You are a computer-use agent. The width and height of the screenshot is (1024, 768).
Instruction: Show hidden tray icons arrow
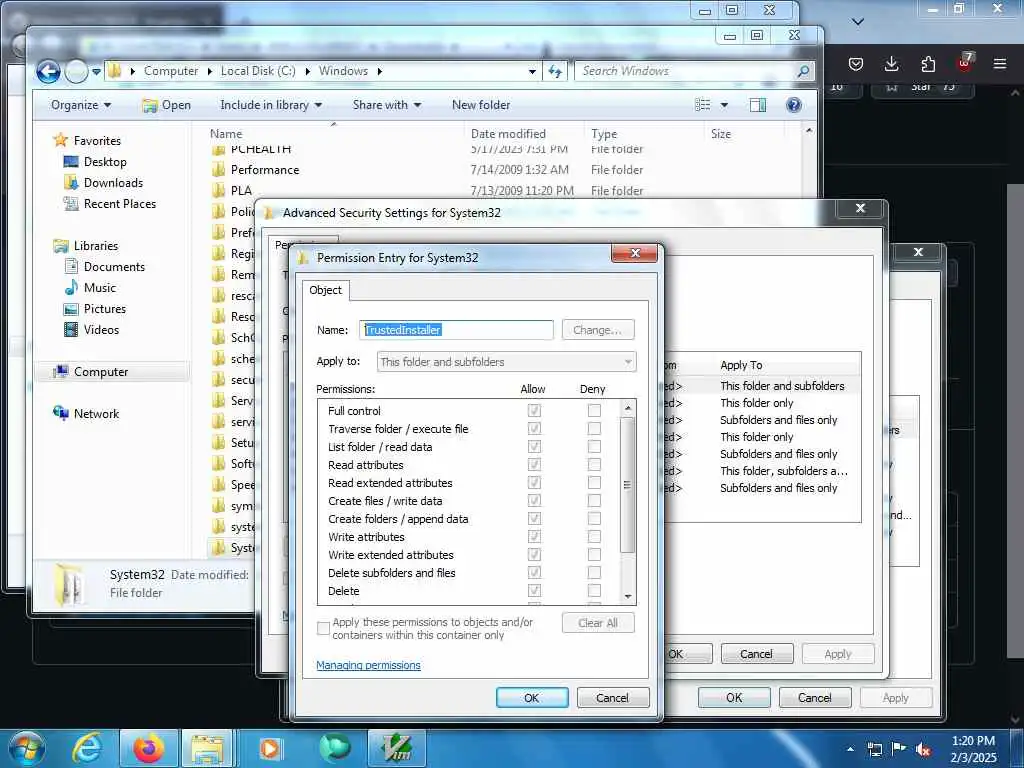850,749
